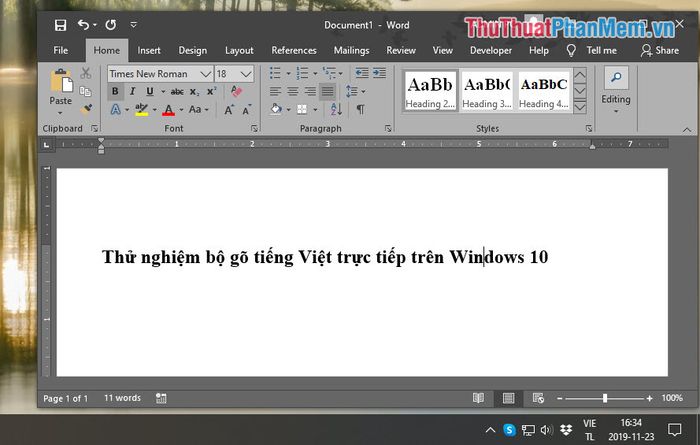700x445 pixels.
Task: Apply borders to paragraph
Action: [x=302, y=109]
